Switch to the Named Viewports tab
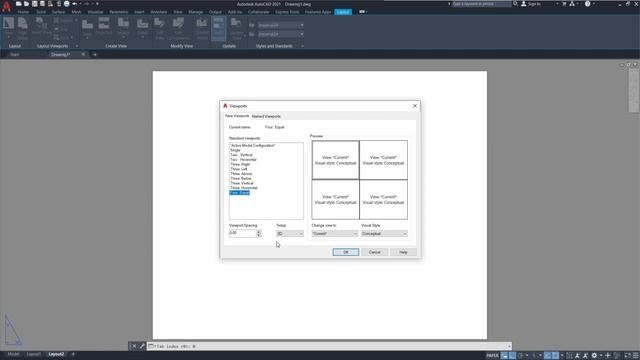Screen dimensions: 640x360 click(266, 116)
